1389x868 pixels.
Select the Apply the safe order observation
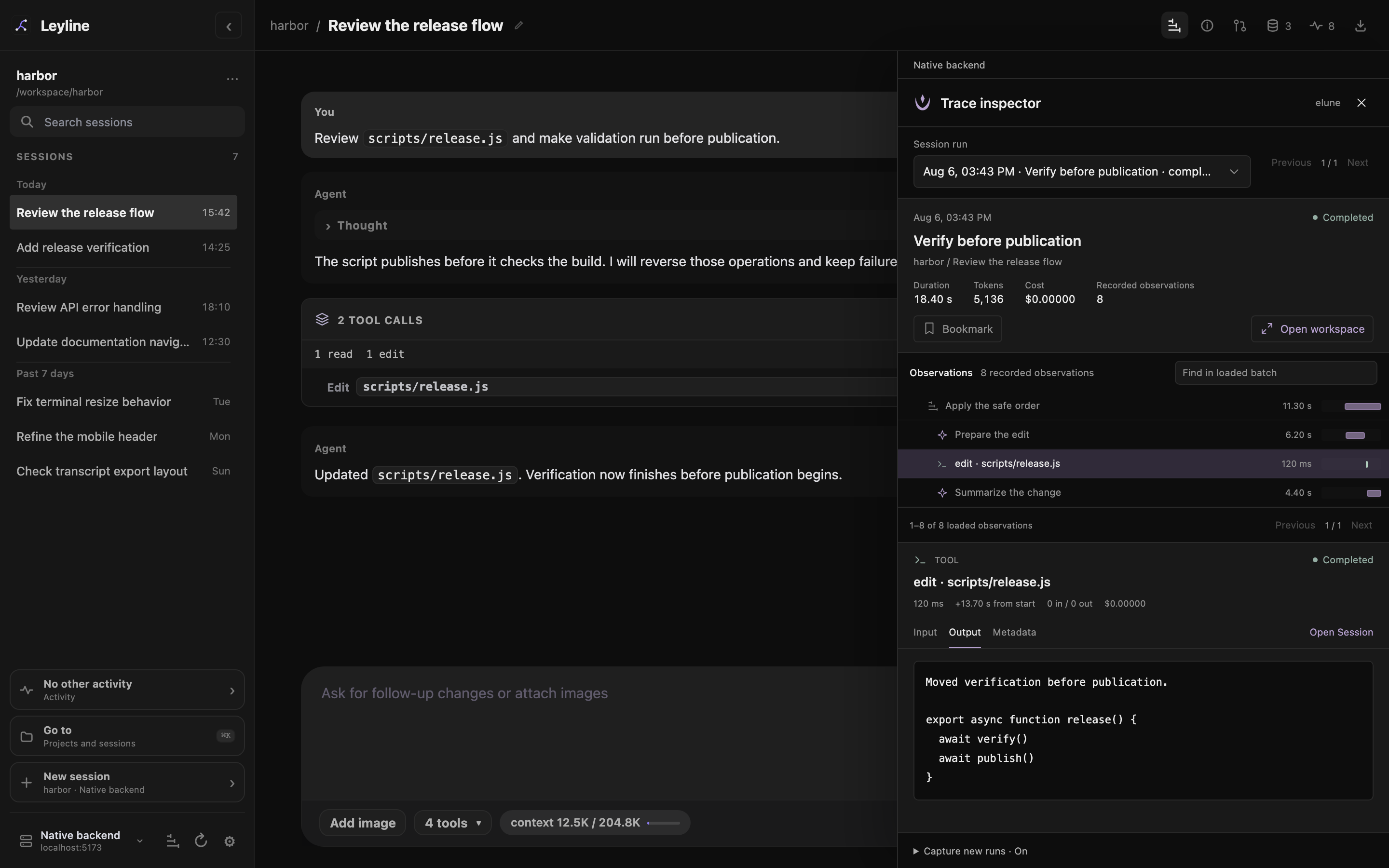pos(1143,406)
